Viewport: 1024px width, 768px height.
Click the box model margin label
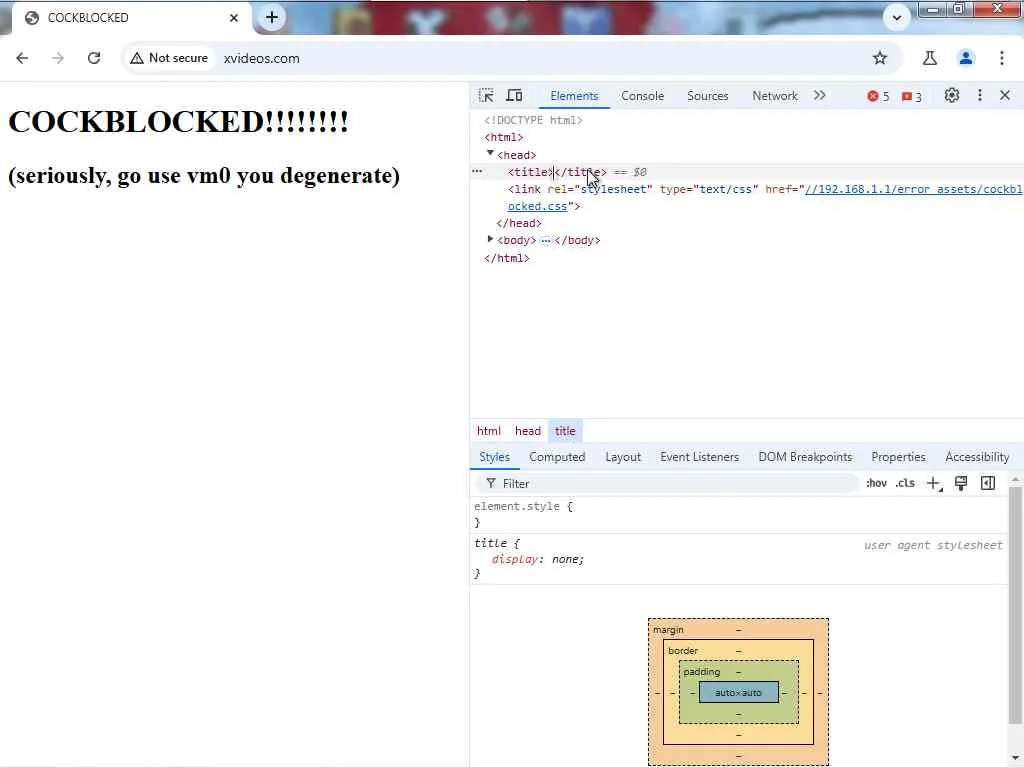668,630
